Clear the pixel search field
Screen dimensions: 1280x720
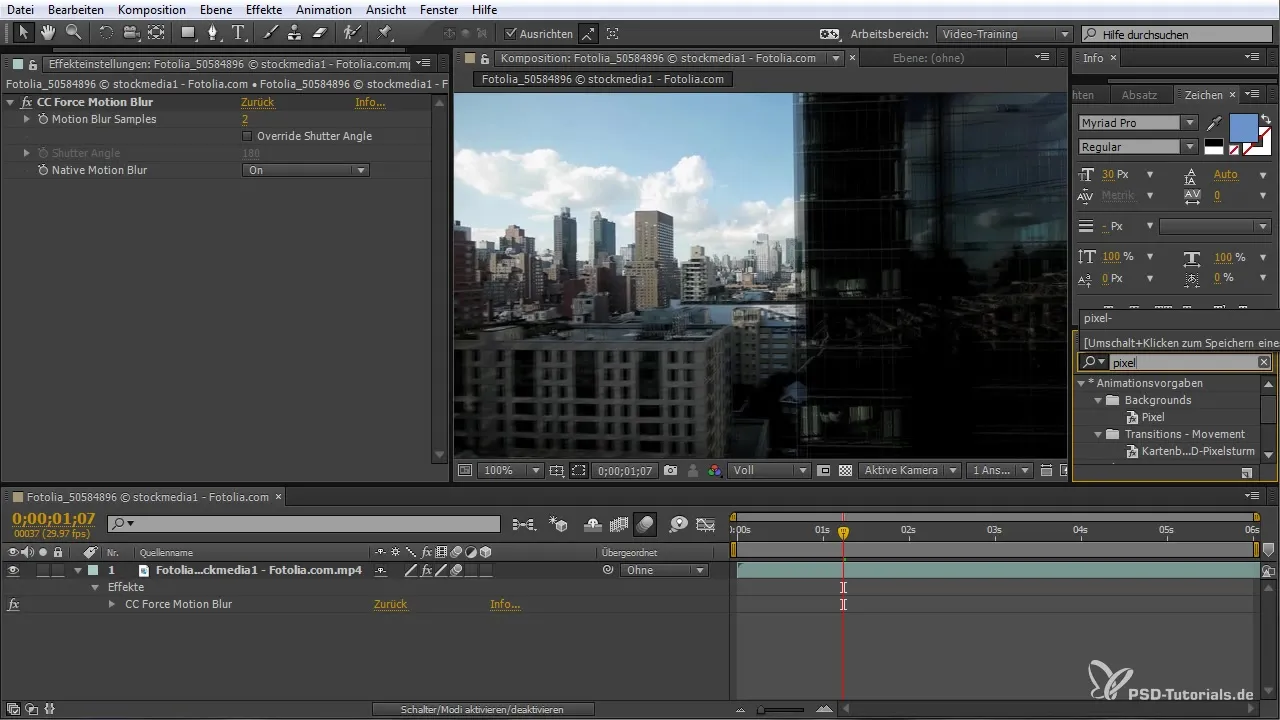(1264, 362)
